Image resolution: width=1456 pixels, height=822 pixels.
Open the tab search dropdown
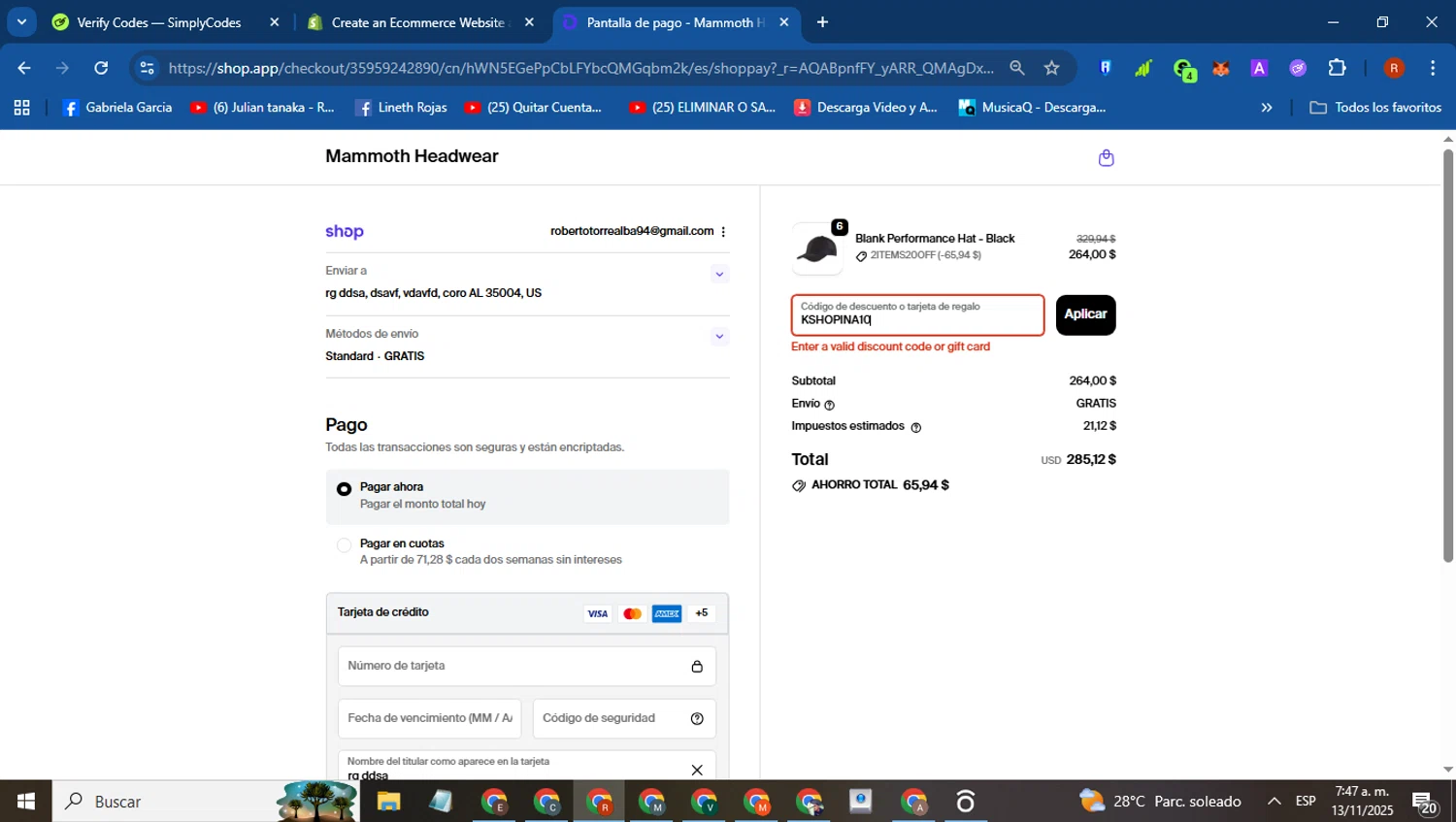[x=21, y=22]
